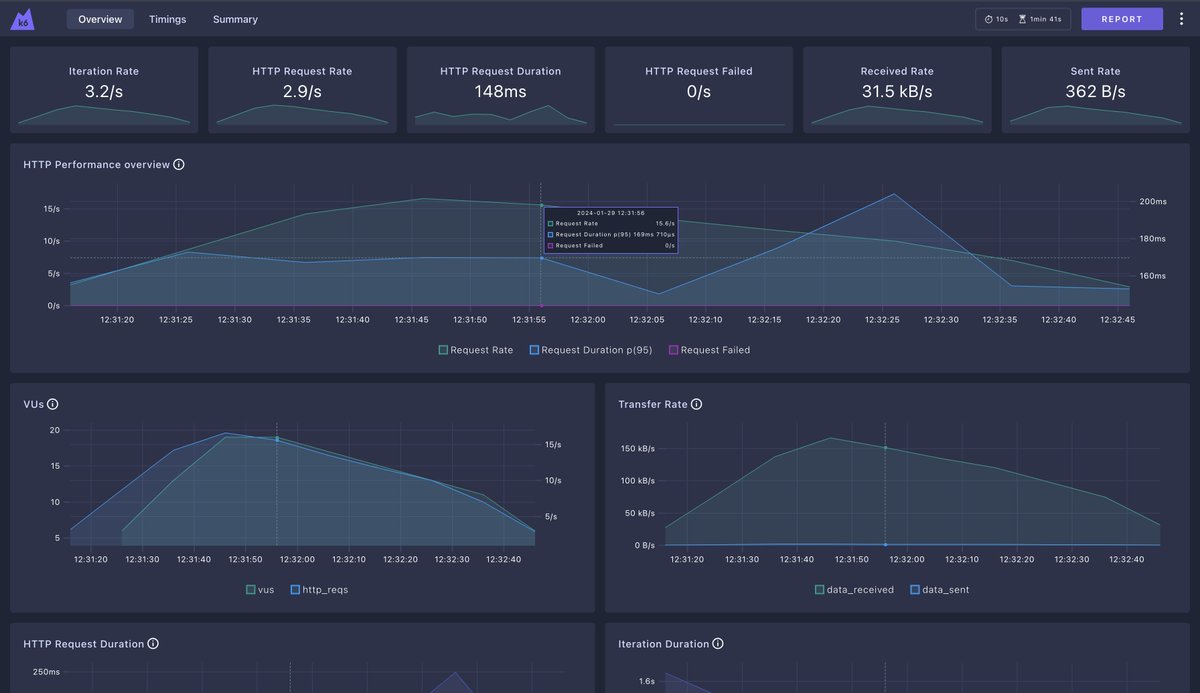Toggle the http_reqs legend series
1200x693 pixels.
click(x=319, y=590)
